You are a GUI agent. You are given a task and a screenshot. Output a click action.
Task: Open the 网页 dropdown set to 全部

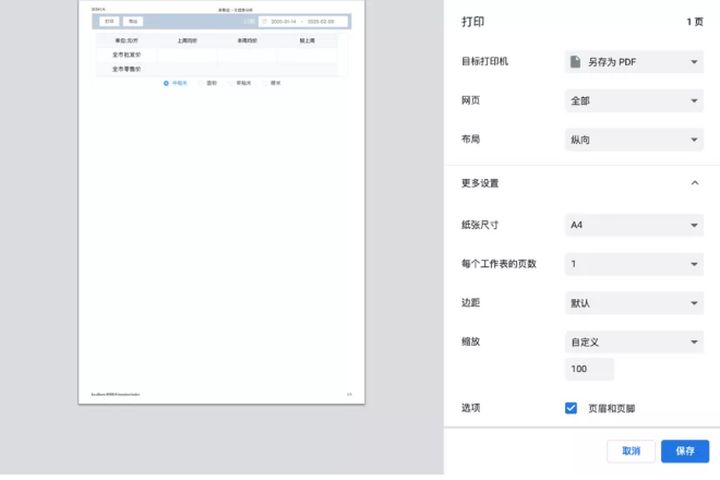click(x=634, y=101)
